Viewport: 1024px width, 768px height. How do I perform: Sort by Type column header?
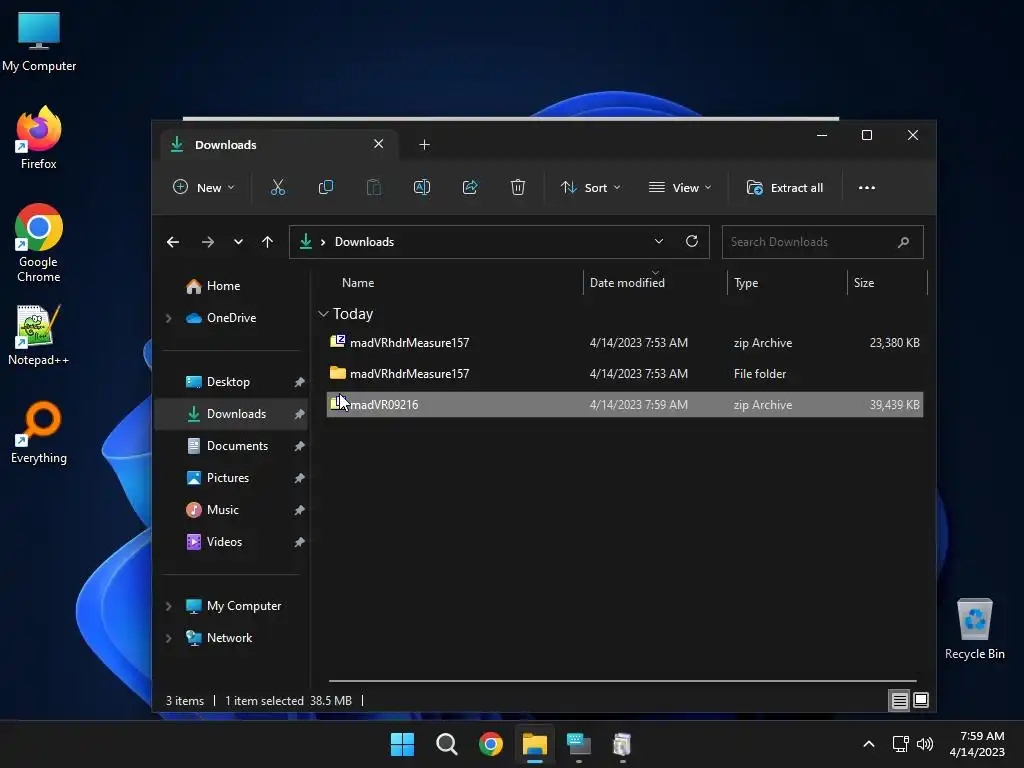[x=746, y=283]
